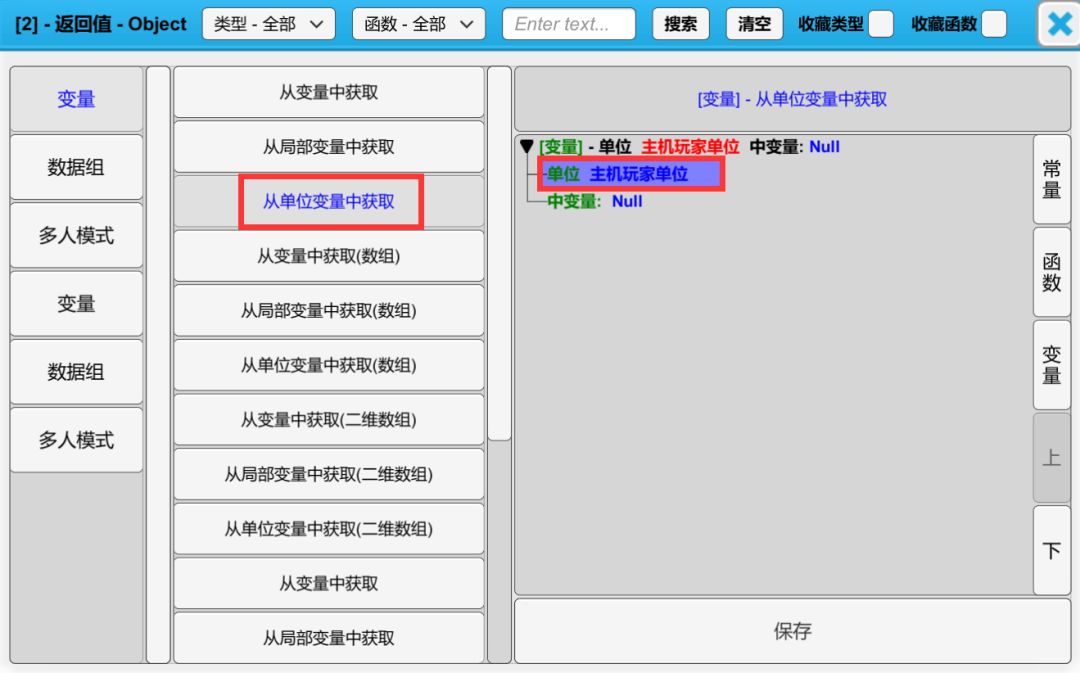The height and width of the screenshot is (673, 1080).
Task: Open the 类型 - 全部 dropdown
Action: point(268,24)
